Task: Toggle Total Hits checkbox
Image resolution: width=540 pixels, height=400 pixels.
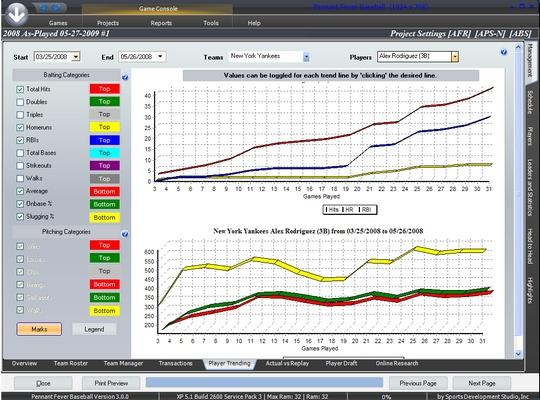Action: pos(20,90)
